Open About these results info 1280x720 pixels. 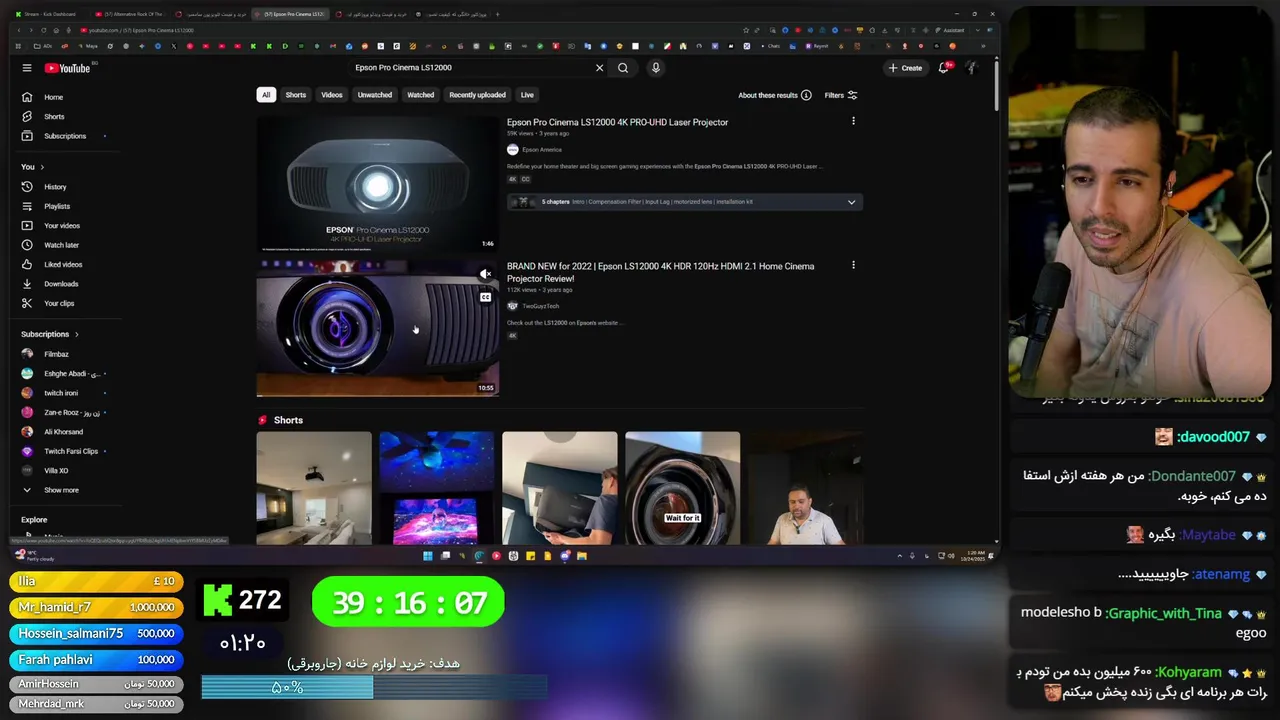point(775,95)
